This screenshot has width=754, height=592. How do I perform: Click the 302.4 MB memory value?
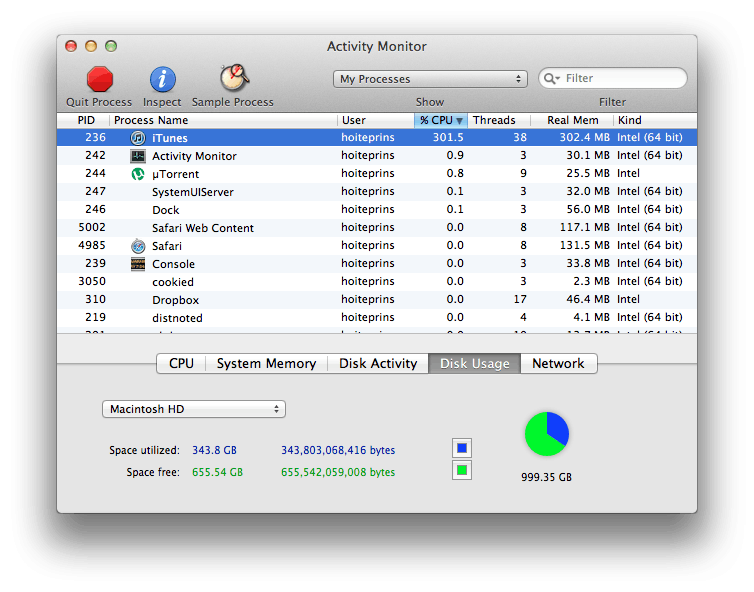[x=584, y=138]
